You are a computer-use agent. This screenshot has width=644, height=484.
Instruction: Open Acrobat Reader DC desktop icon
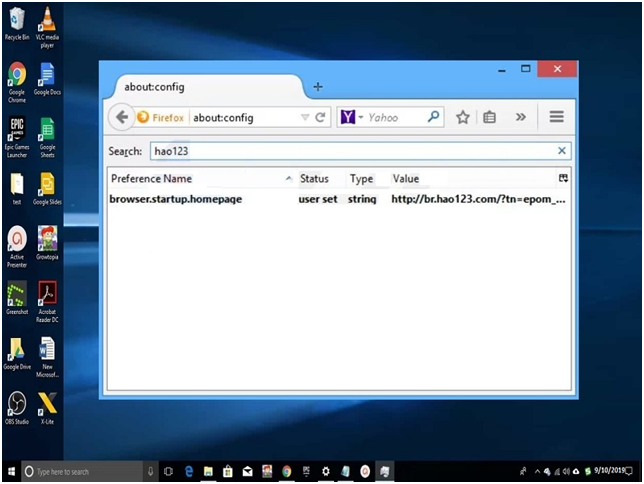click(47, 301)
